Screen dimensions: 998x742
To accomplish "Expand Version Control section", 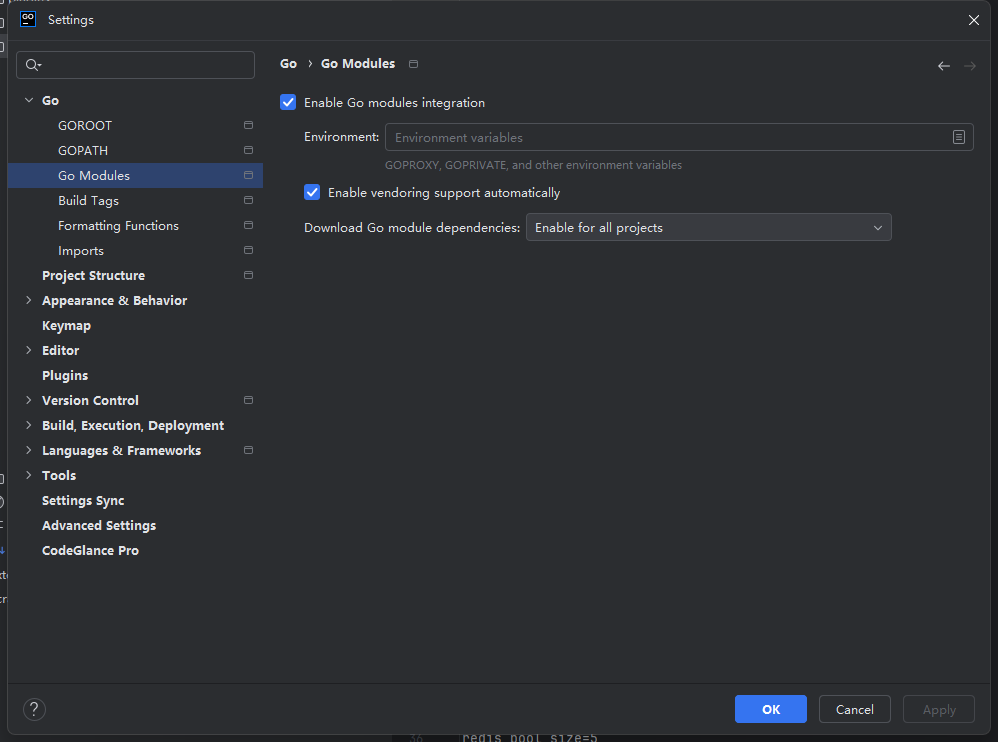I will [x=29, y=400].
